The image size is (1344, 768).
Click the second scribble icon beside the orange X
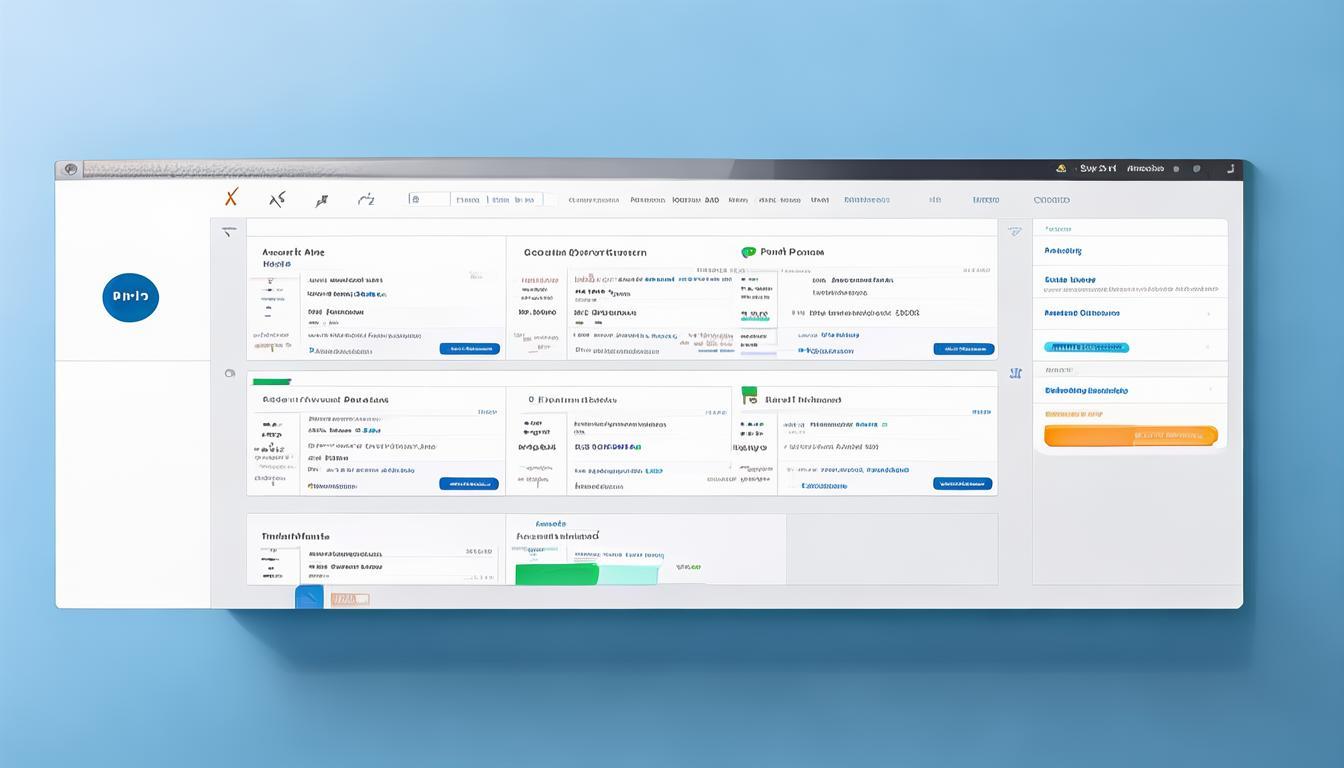(x=277, y=199)
